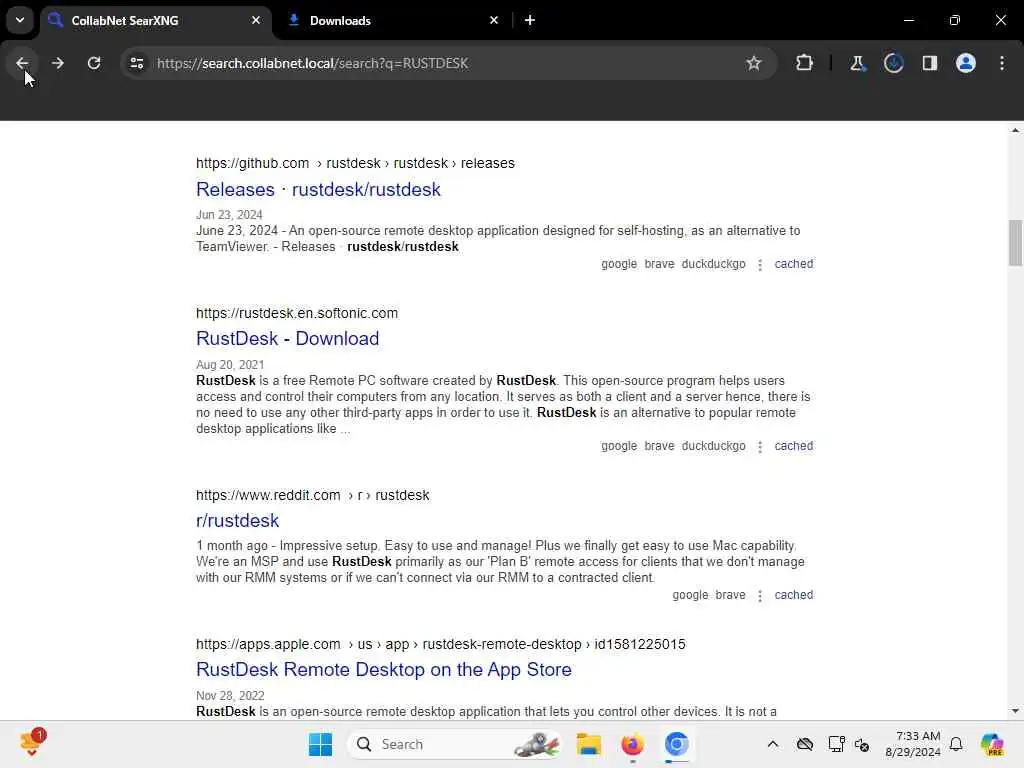The height and width of the screenshot is (768, 1024).
Task: Open the Windows Start menu
Action: pos(320,744)
